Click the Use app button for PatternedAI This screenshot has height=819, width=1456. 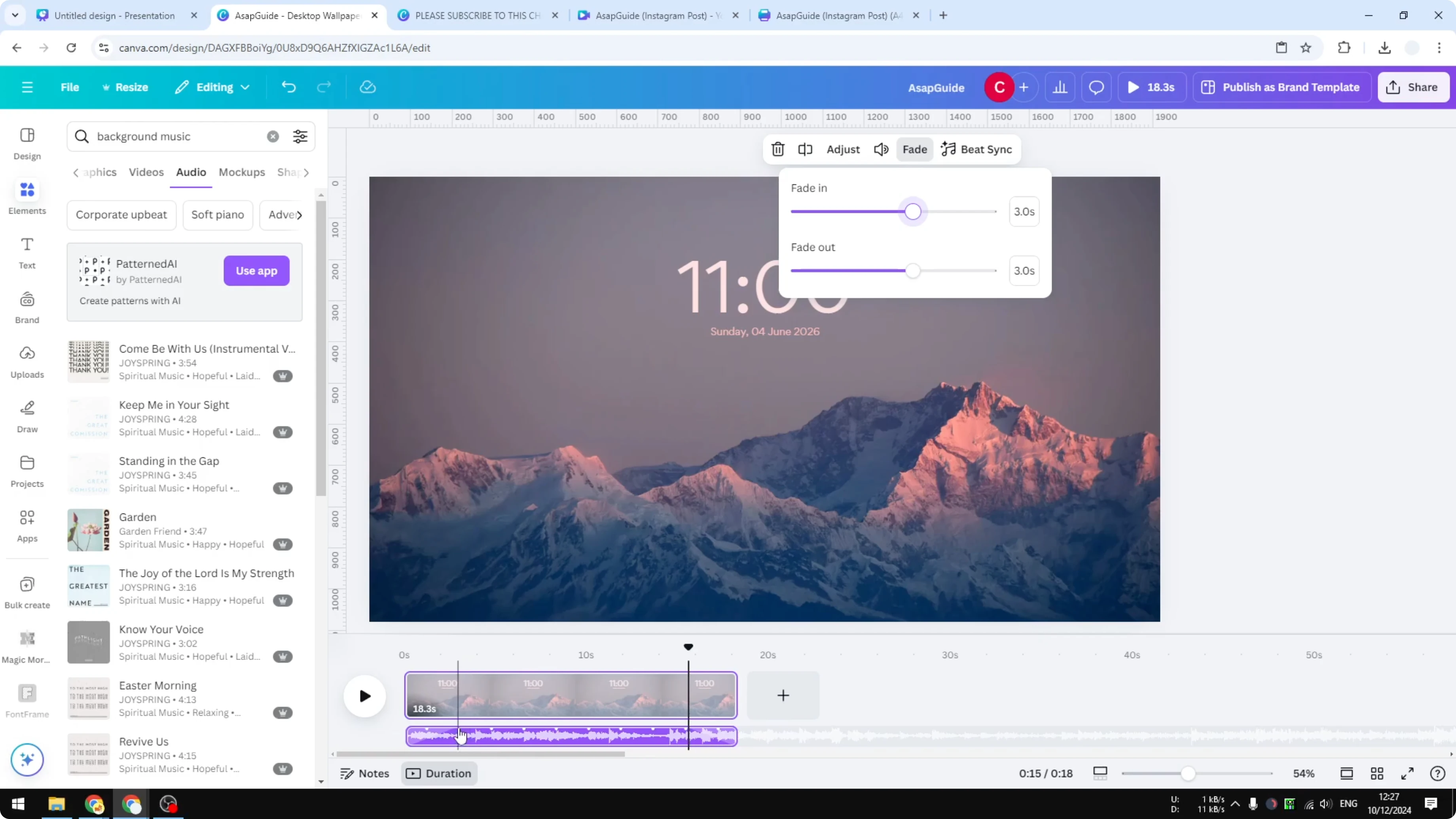pyautogui.click(x=256, y=271)
